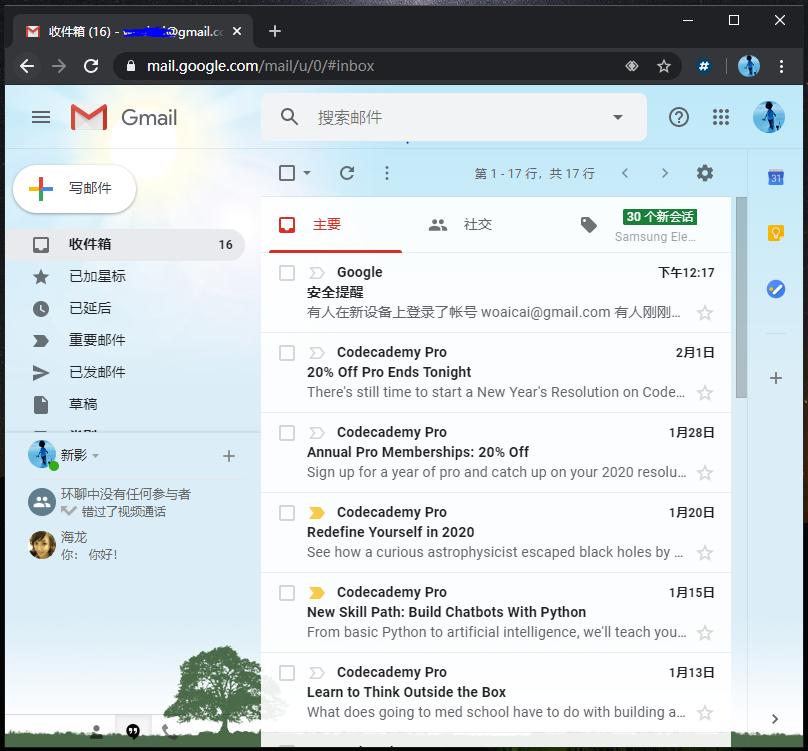
Task: Refresh the inbox
Action: coord(347,172)
